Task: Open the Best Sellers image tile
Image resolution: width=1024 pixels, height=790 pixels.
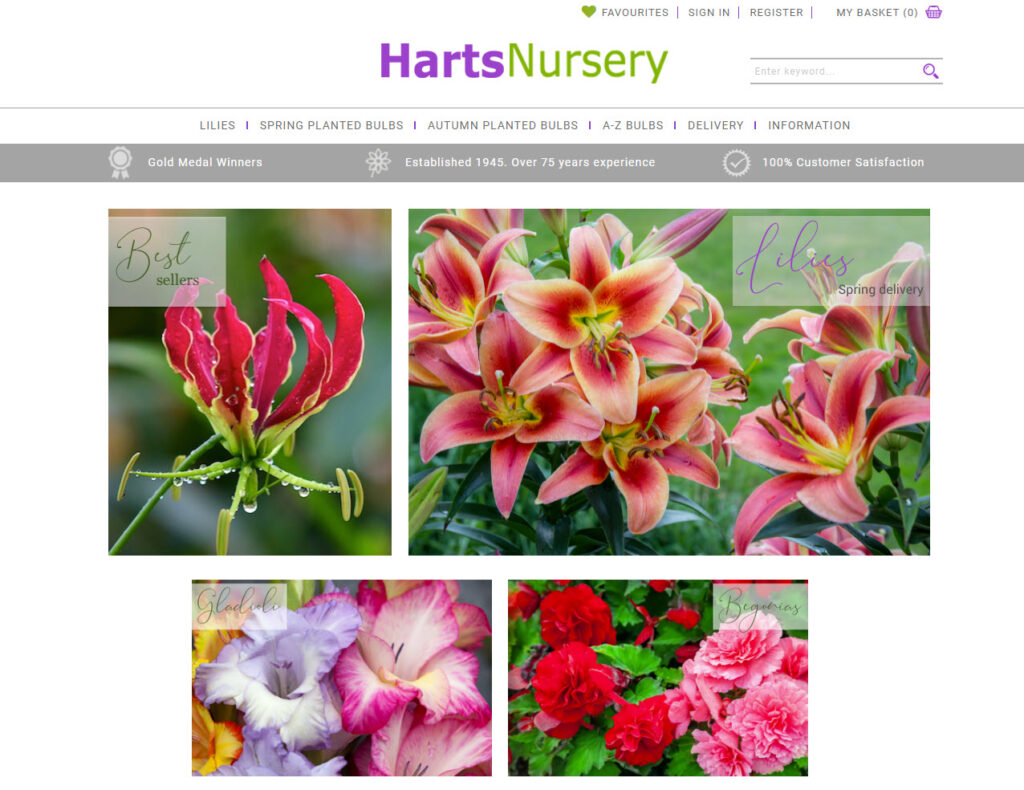Action: [x=250, y=382]
